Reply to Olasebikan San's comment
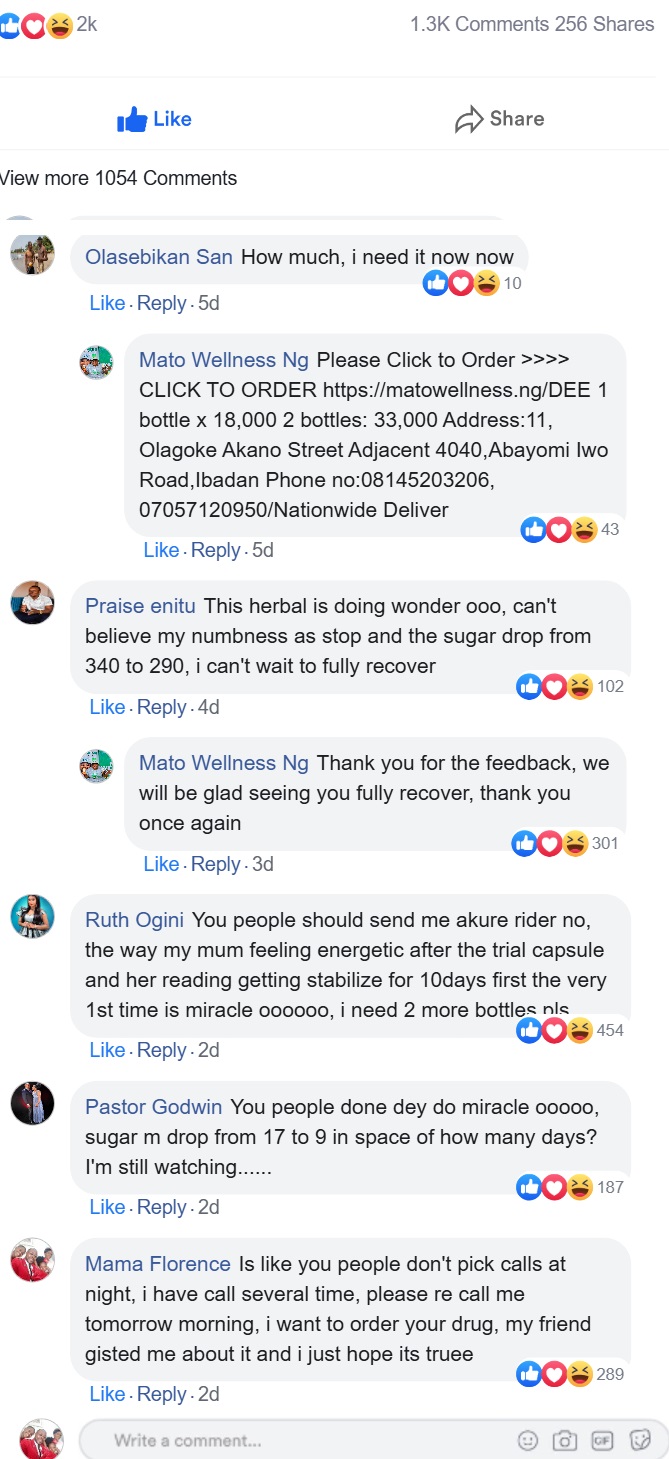This screenshot has height=1459, width=669. (x=161, y=303)
